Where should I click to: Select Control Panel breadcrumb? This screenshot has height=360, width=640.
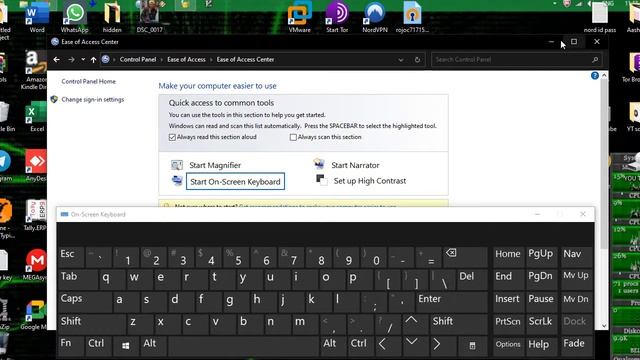138,60
